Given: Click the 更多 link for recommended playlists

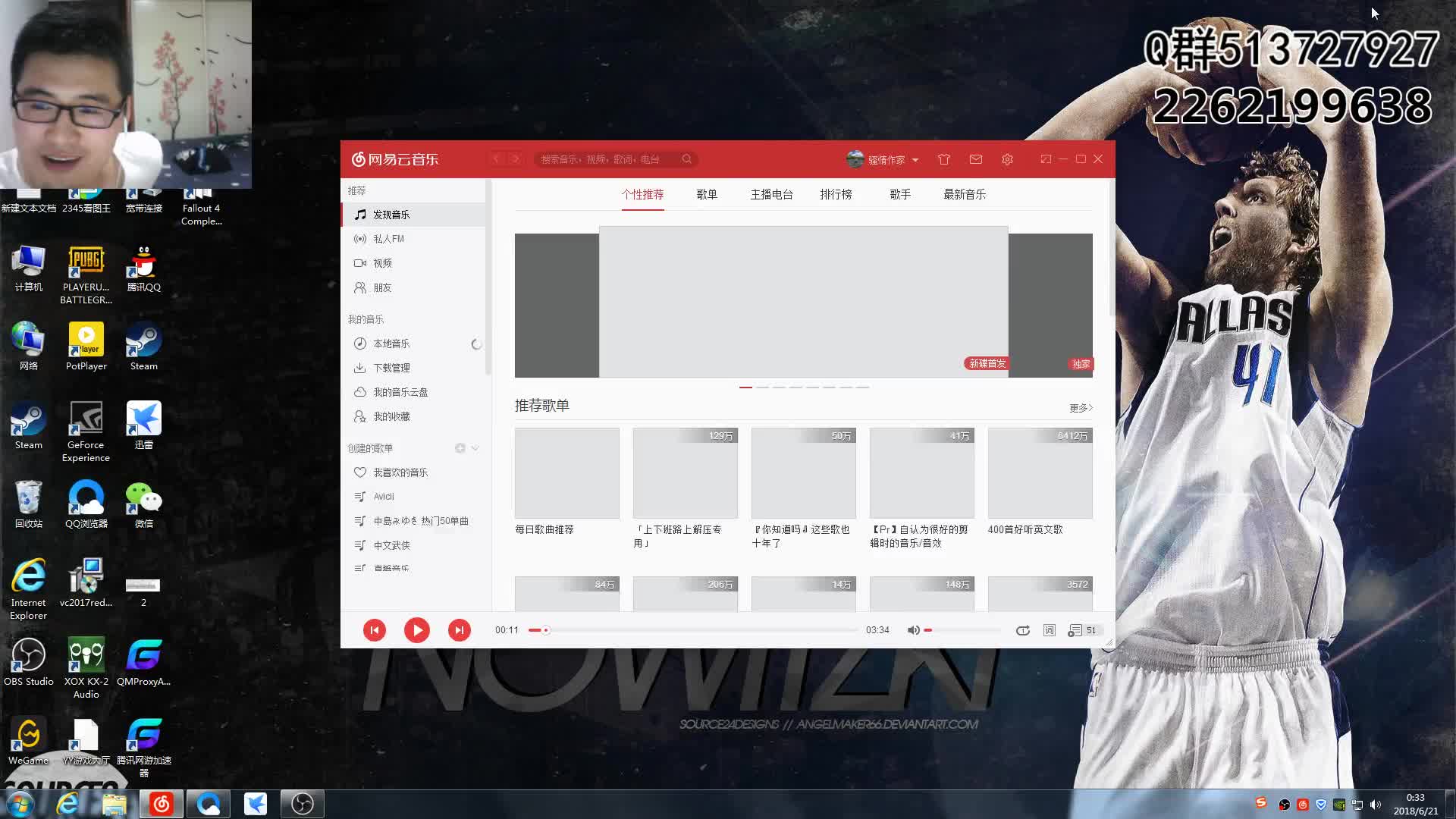Looking at the screenshot, I should (x=1081, y=408).
